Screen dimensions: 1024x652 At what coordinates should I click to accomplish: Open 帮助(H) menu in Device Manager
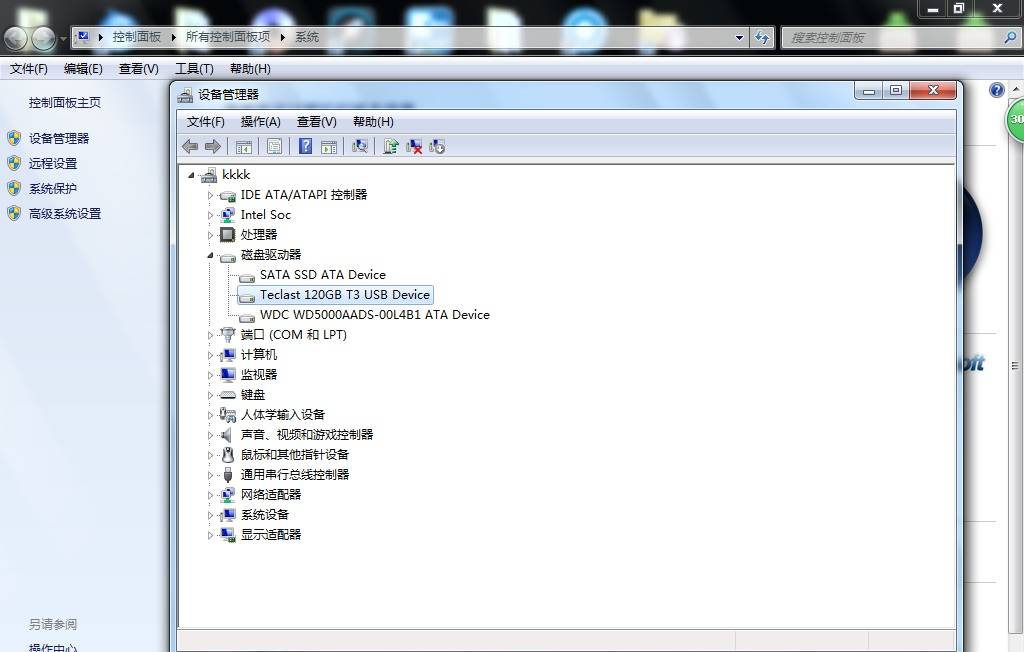(x=373, y=122)
